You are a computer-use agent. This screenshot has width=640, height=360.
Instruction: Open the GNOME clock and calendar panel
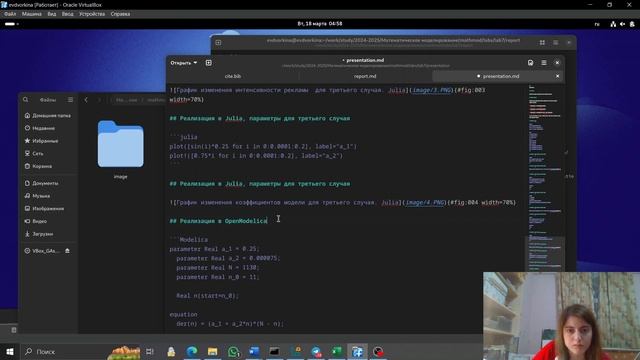click(320, 24)
